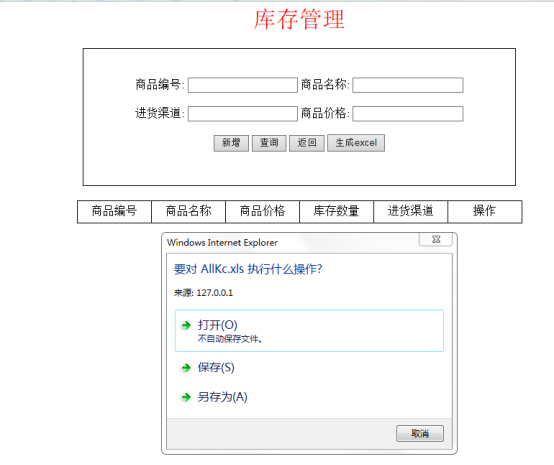The height and width of the screenshot is (465, 554).
Task: Click the 返回 button
Action: [x=307, y=143]
